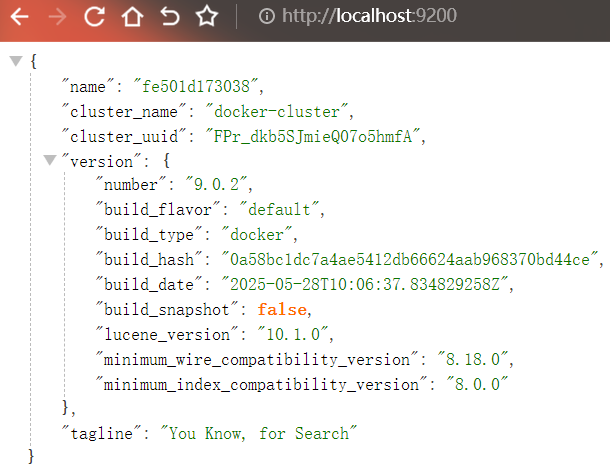Click the "lucene_version" key
This screenshot has width=610, height=467.
tap(167, 335)
